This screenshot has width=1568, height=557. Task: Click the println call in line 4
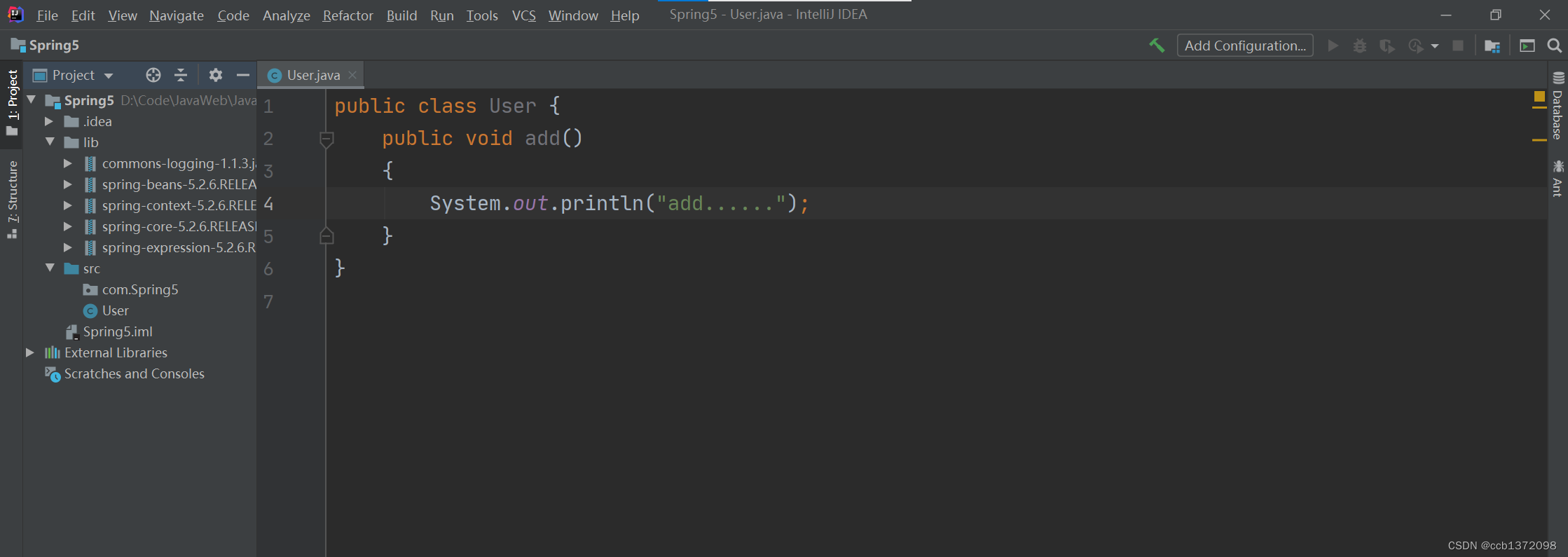click(x=601, y=203)
